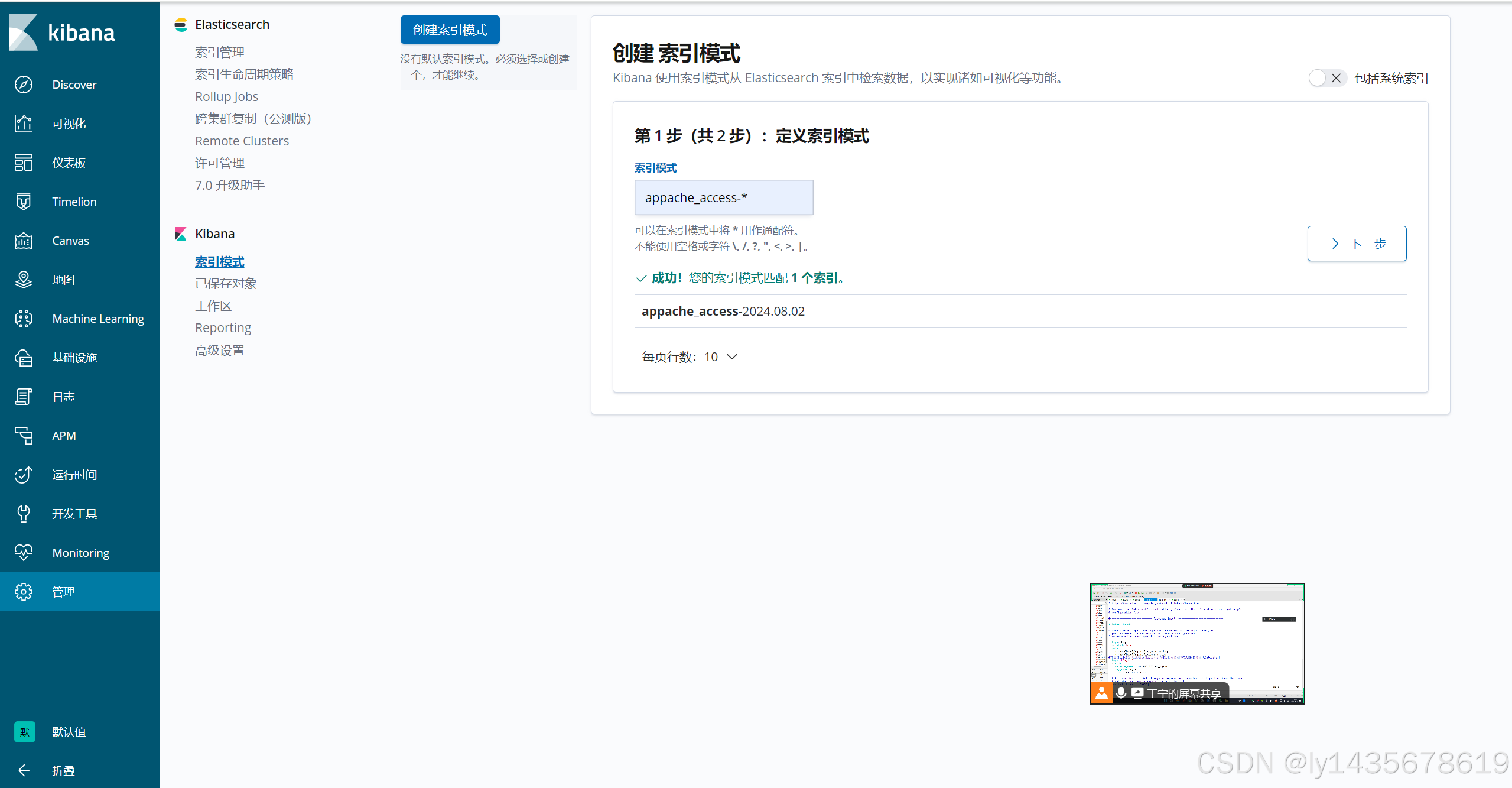Click the Visualize (可视化) chart icon

(24, 124)
